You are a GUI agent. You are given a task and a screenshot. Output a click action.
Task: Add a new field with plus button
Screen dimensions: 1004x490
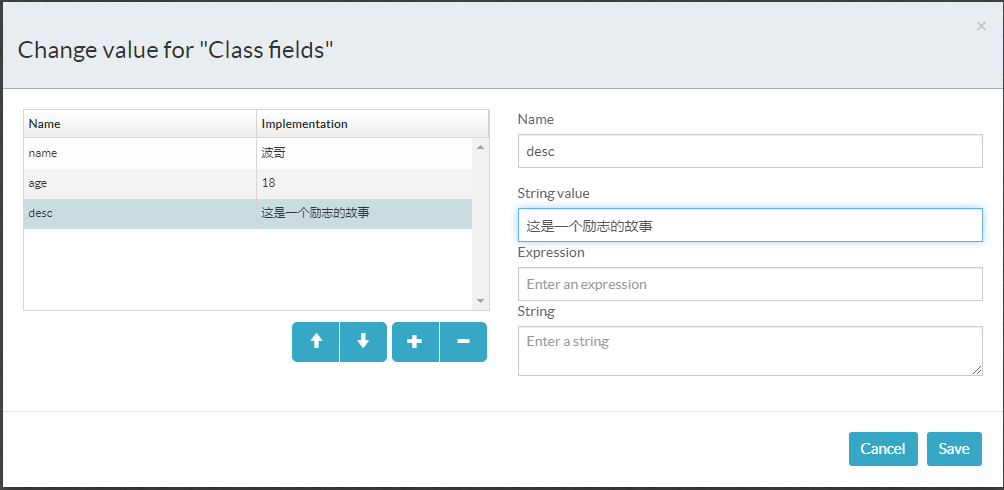click(415, 341)
